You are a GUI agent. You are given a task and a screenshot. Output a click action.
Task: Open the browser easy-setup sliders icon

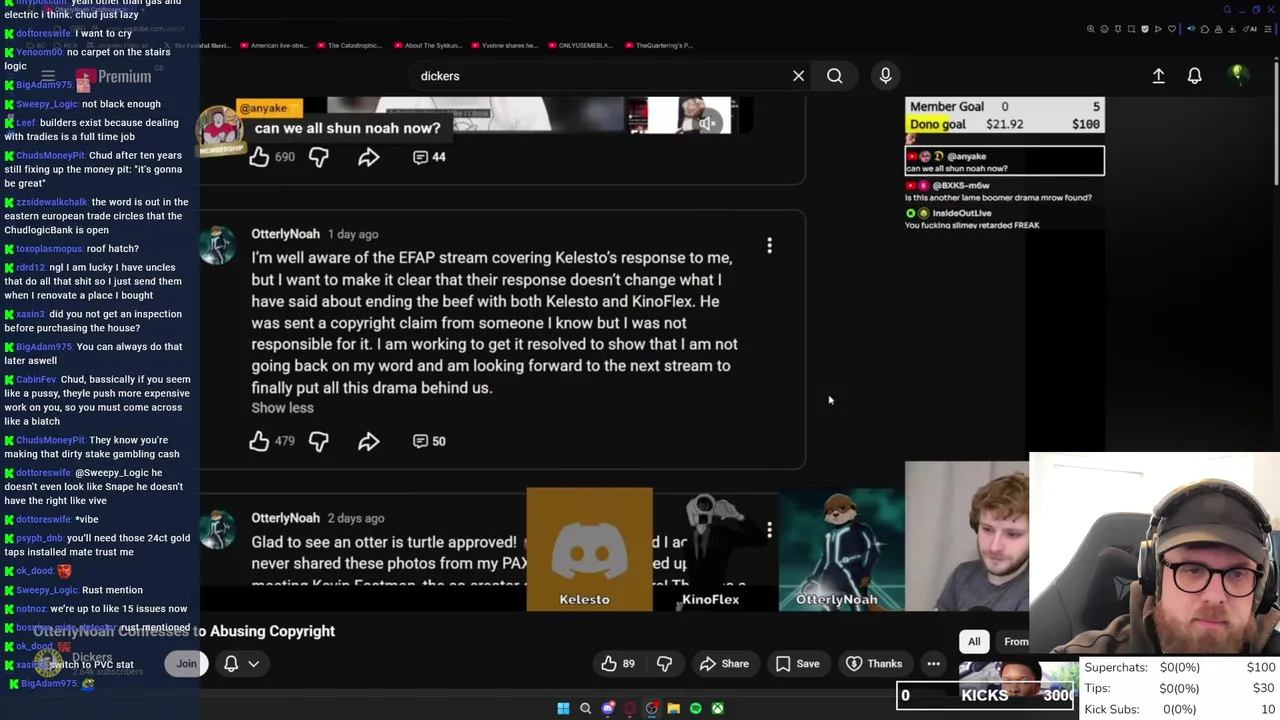click(1267, 29)
